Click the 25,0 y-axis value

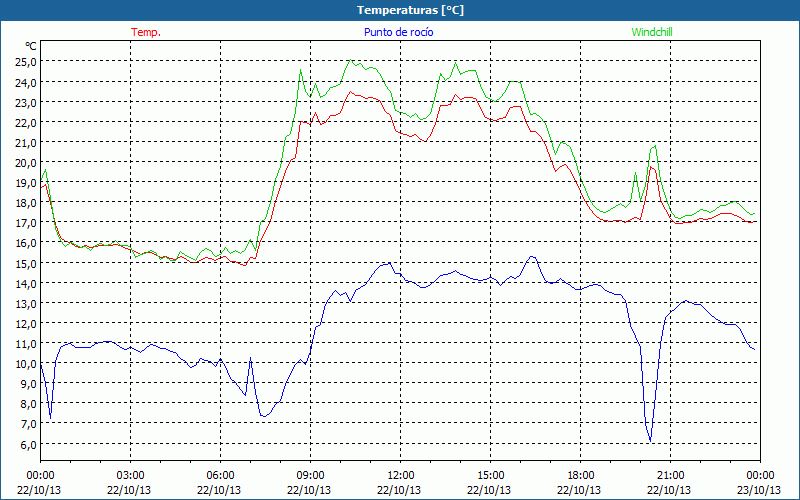coord(26,62)
